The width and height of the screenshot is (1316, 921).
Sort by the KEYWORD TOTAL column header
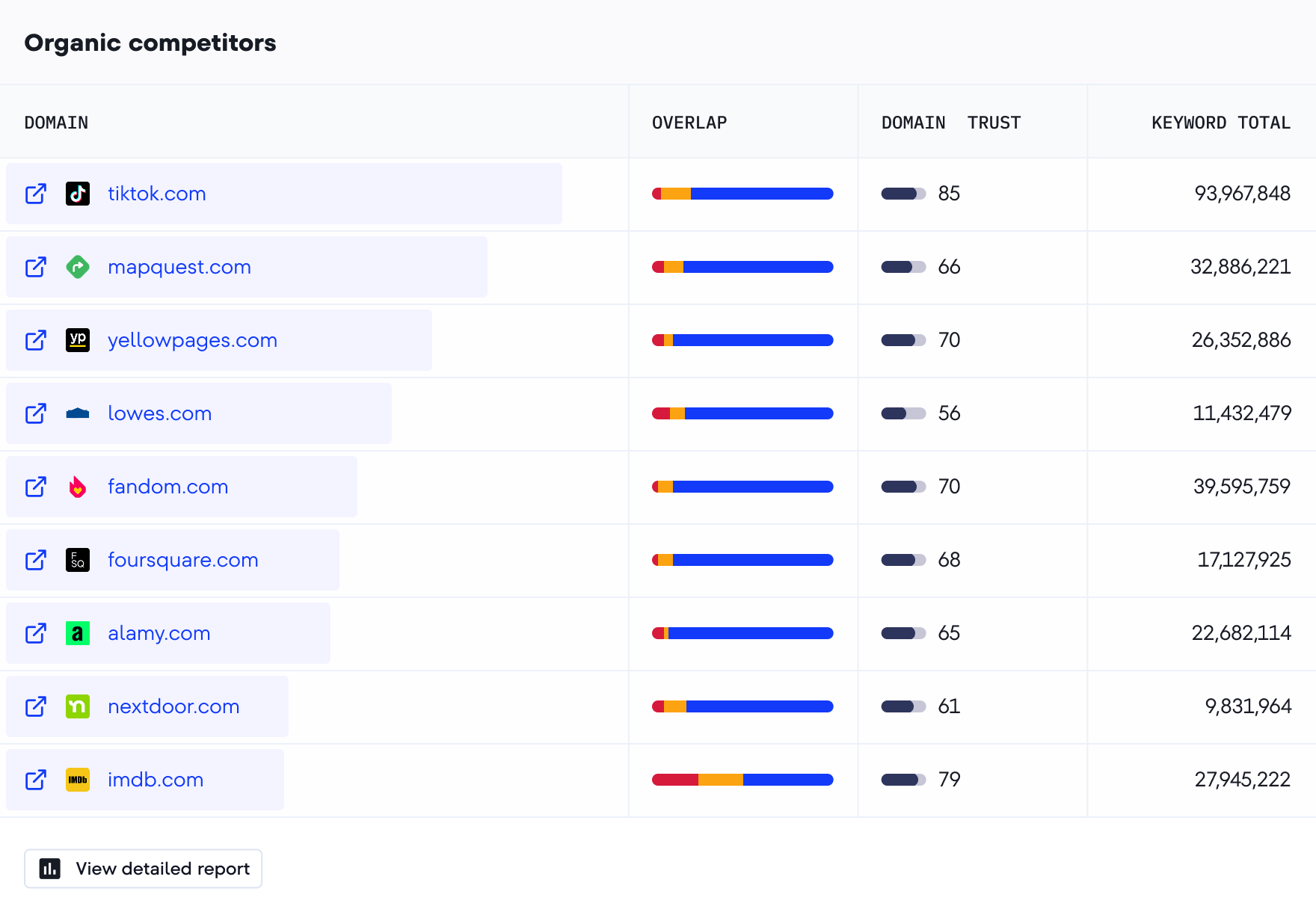click(1220, 123)
